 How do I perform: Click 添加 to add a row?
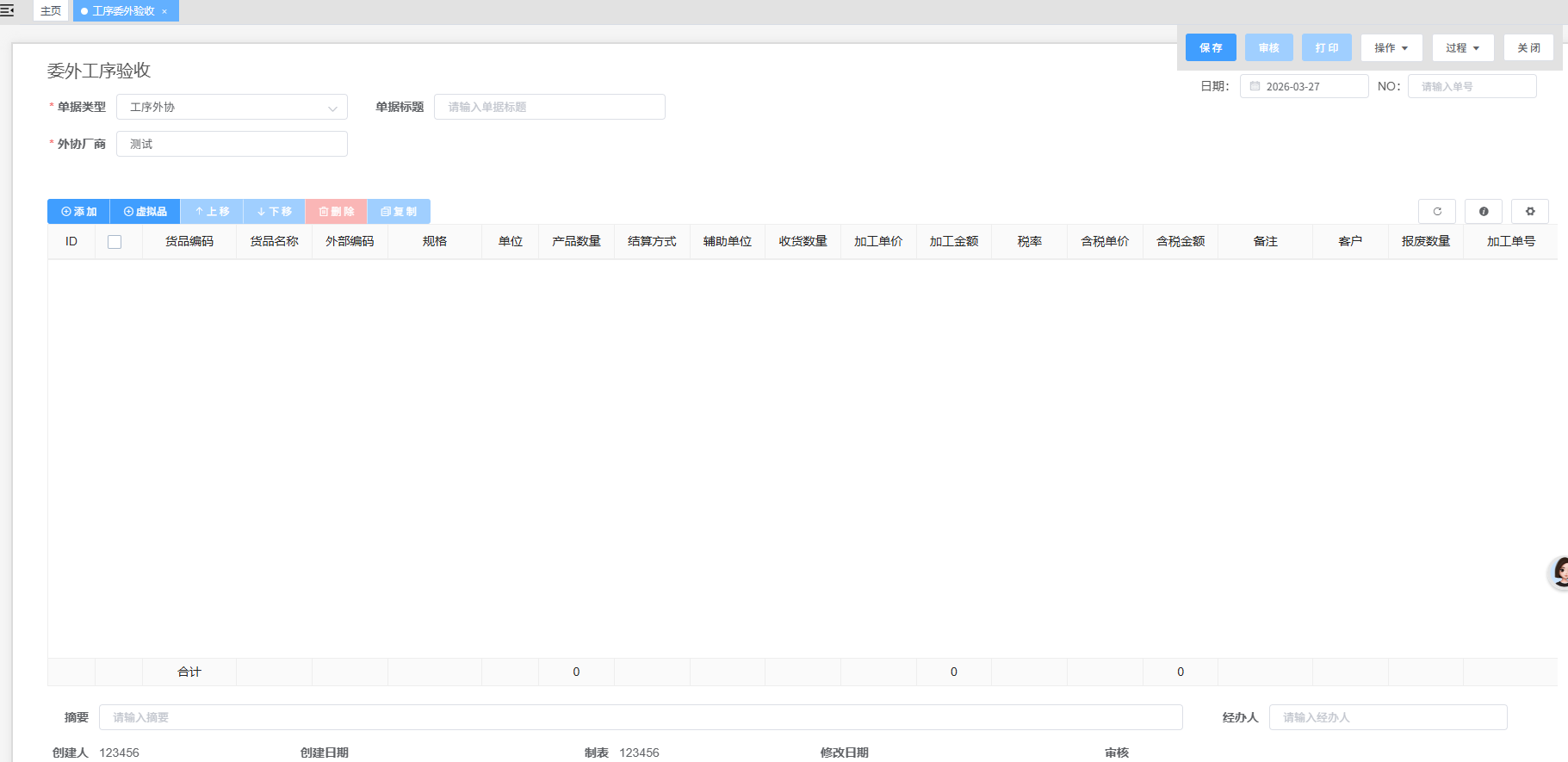click(x=78, y=212)
